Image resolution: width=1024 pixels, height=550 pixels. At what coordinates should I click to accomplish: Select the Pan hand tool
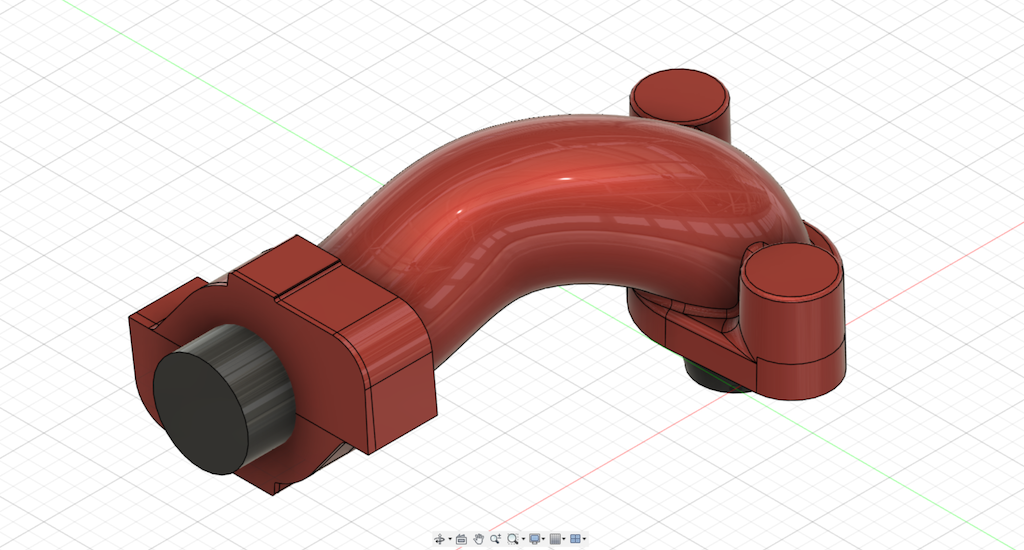click(x=479, y=539)
